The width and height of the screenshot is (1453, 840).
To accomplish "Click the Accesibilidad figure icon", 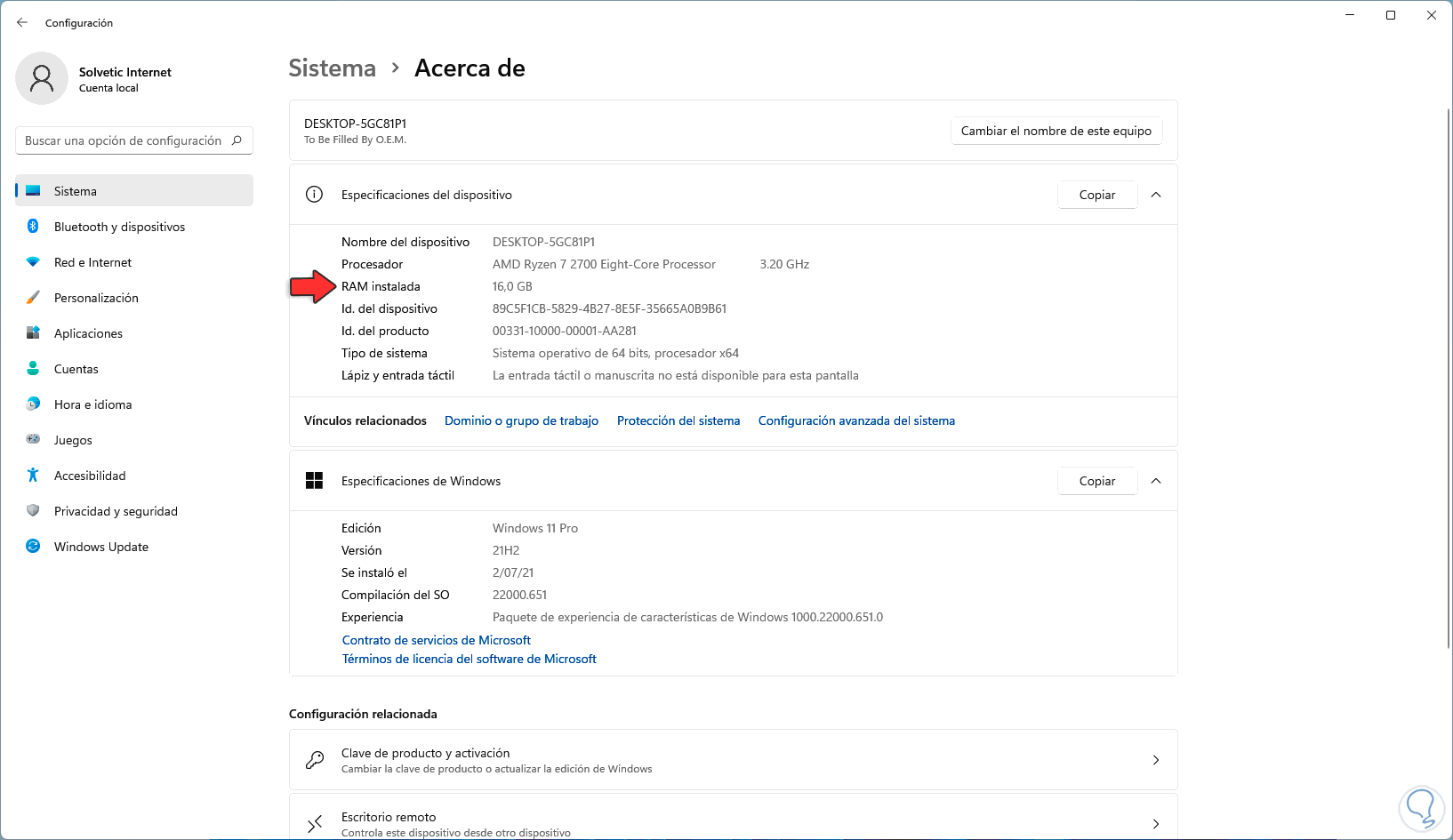I will coord(33,476).
